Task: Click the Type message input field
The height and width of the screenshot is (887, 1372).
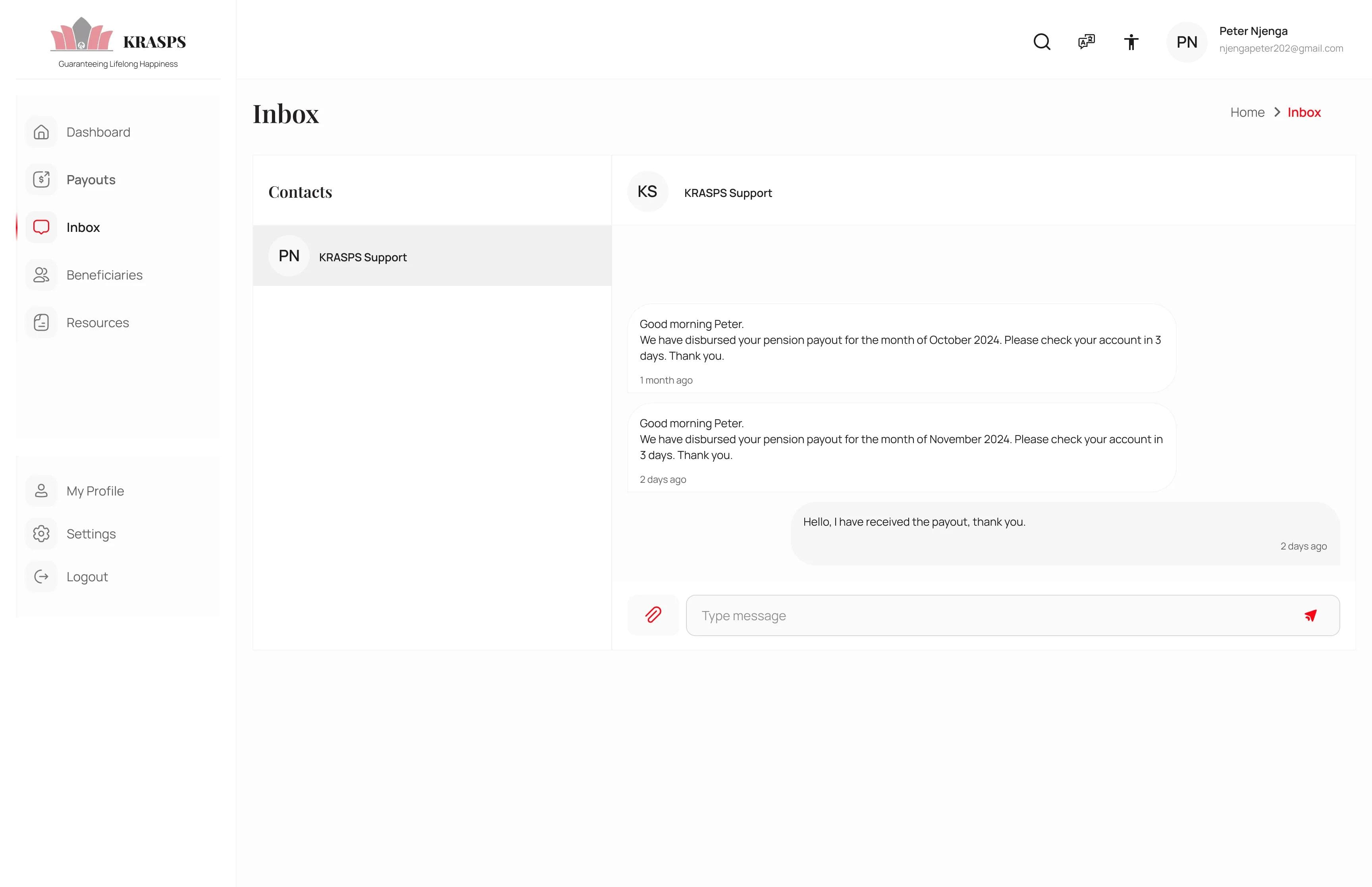Action: pyautogui.click(x=979, y=615)
